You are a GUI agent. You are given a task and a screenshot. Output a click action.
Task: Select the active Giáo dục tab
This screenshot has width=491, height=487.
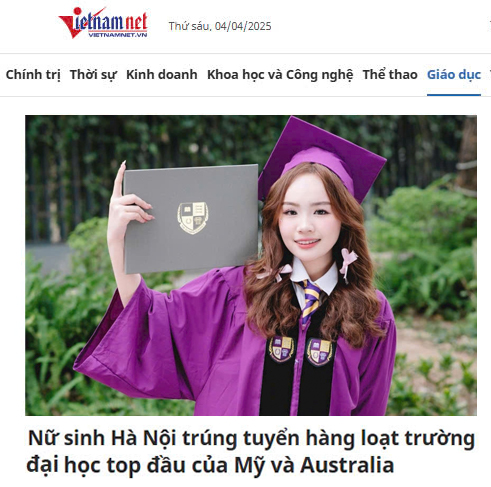454,75
